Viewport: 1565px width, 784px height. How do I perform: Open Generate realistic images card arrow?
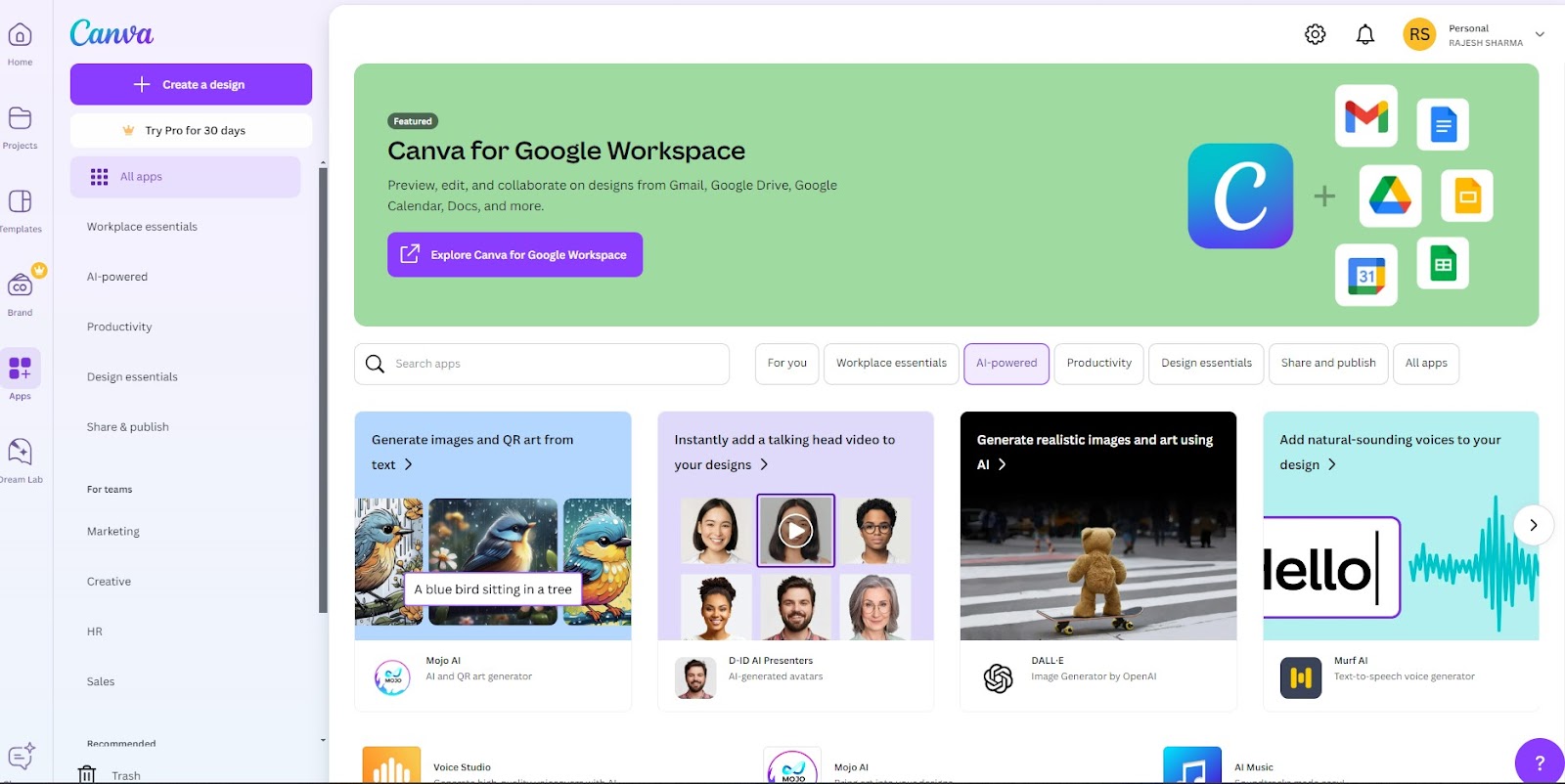(x=1002, y=464)
